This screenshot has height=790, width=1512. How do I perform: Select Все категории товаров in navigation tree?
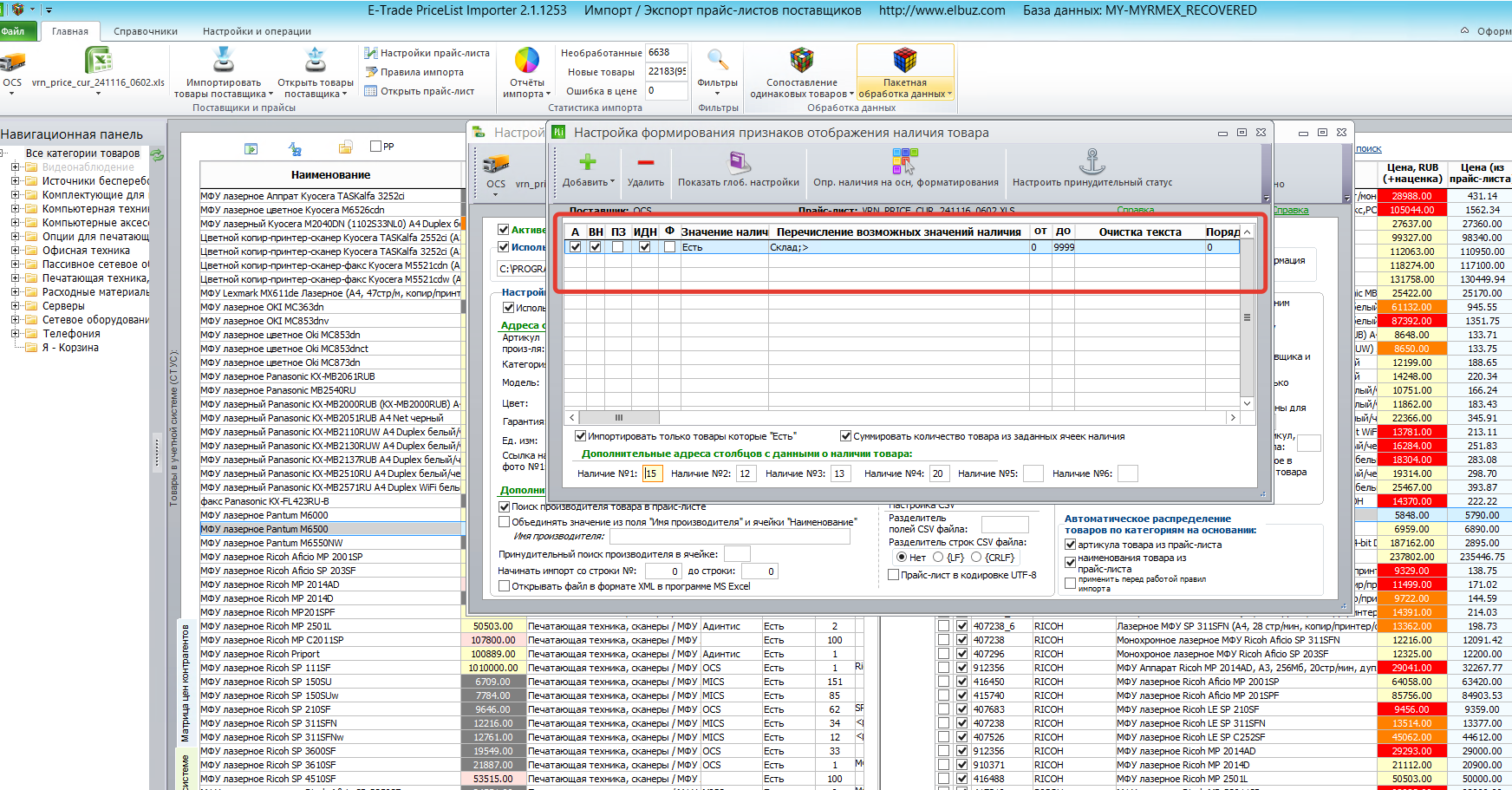coord(82,153)
